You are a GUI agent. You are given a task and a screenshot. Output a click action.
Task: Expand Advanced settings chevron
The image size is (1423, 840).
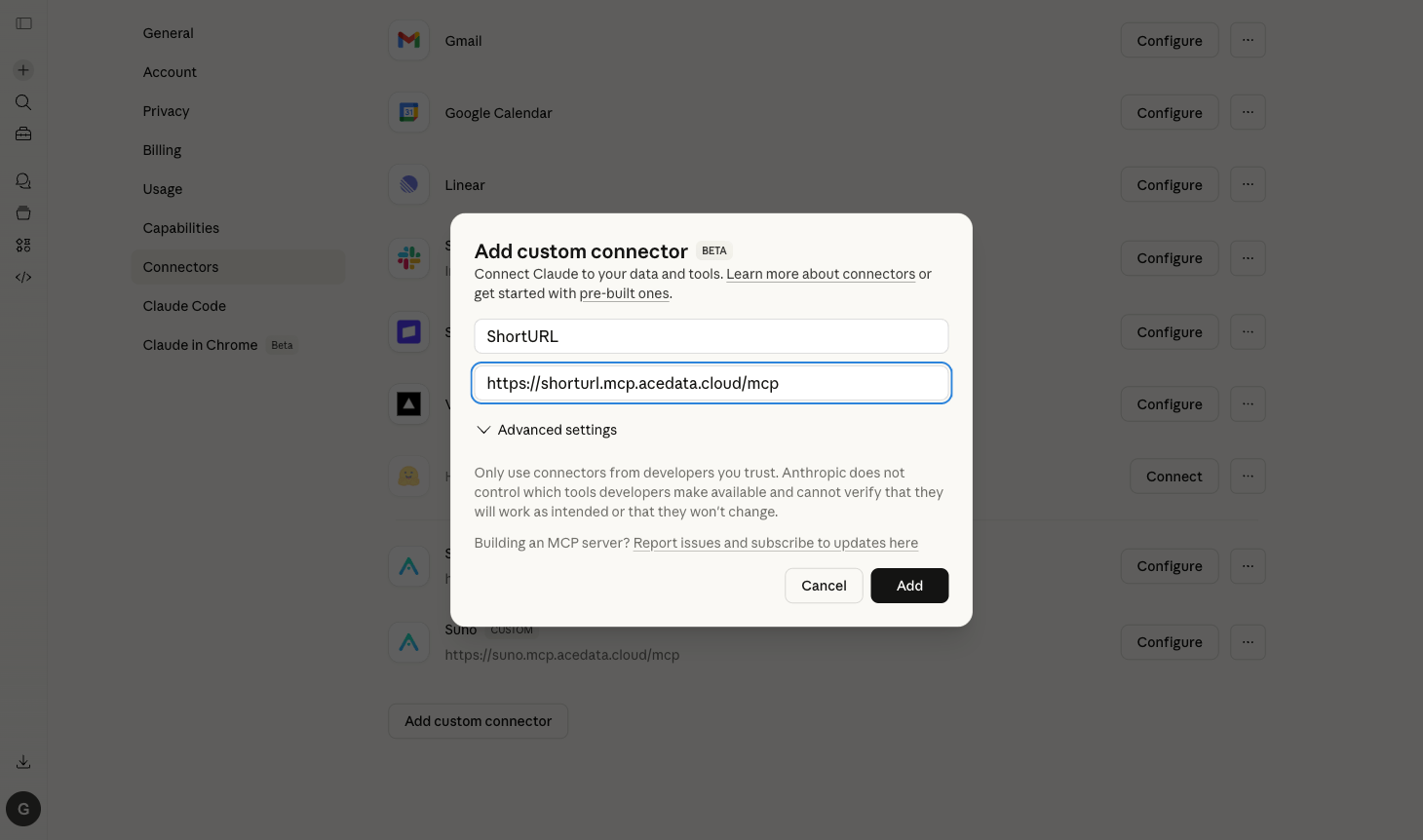[x=483, y=430]
